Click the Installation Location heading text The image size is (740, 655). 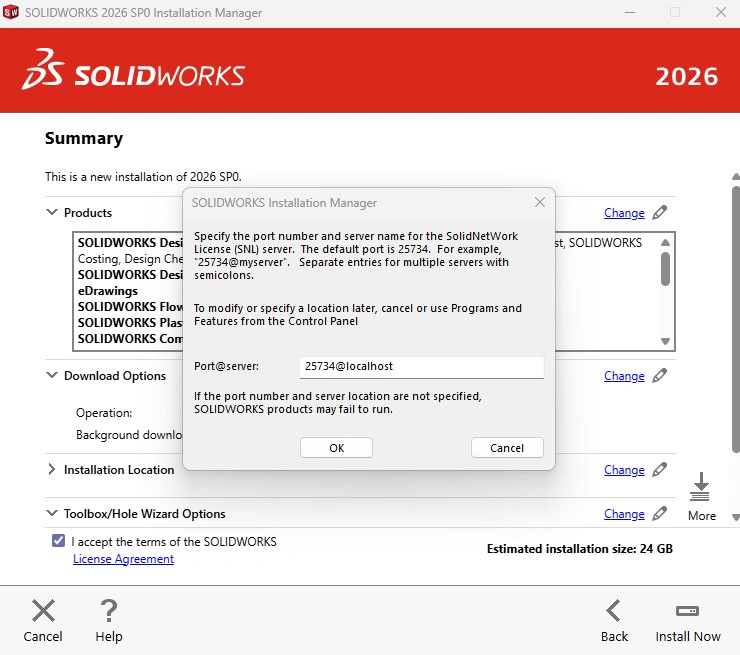click(119, 470)
